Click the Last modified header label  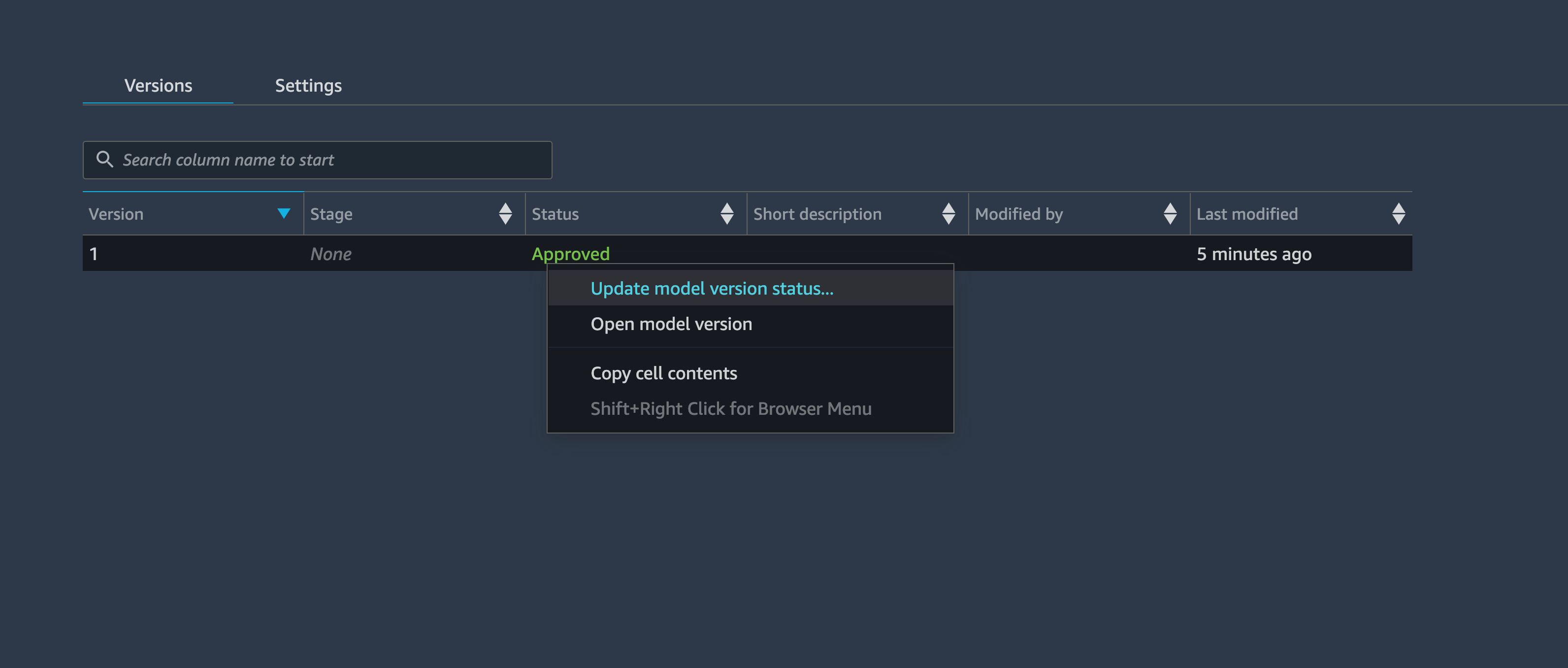(x=1246, y=214)
